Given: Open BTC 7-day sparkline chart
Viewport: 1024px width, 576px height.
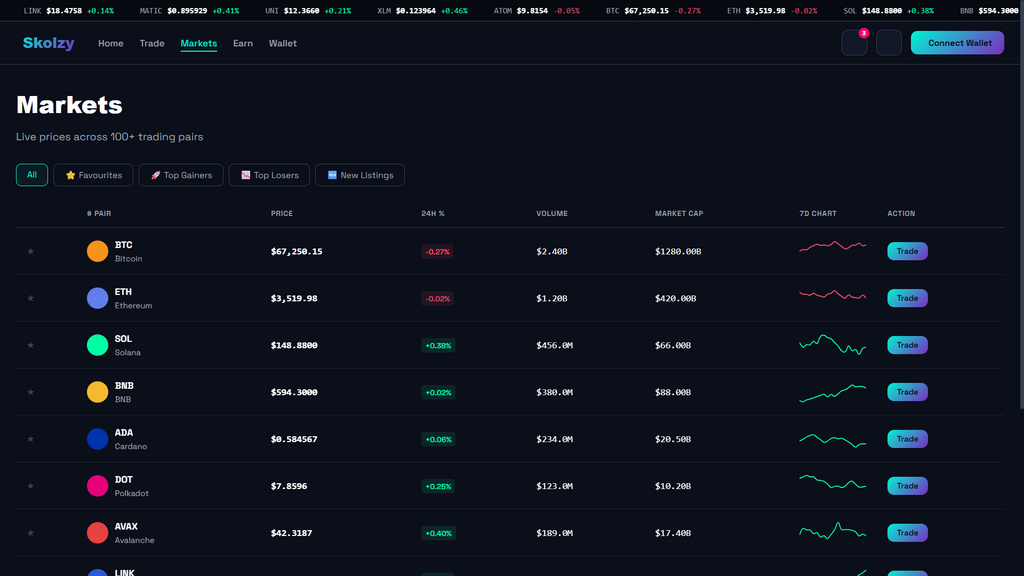Looking at the screenshot, I should (x=833, y=247).
